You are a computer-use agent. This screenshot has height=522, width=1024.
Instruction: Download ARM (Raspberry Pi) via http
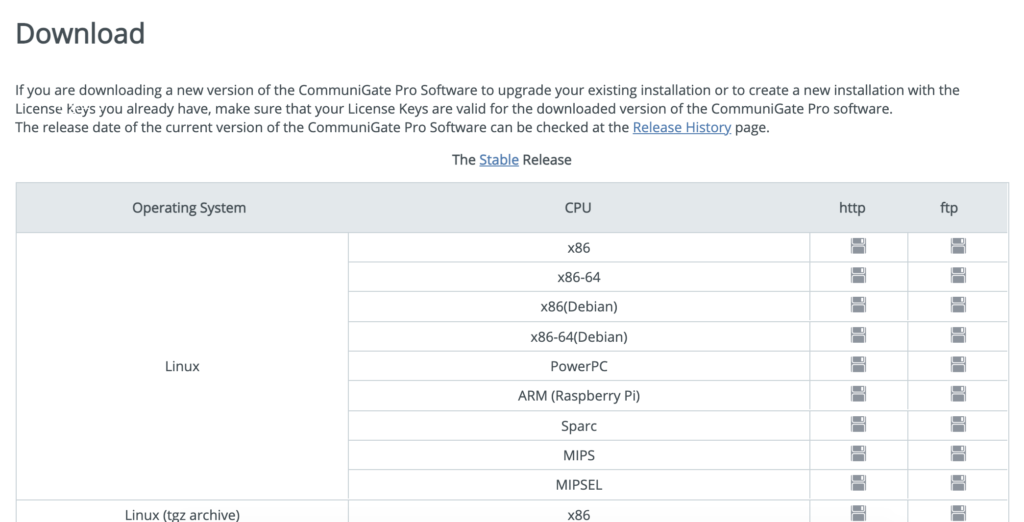tap(858, 395)
